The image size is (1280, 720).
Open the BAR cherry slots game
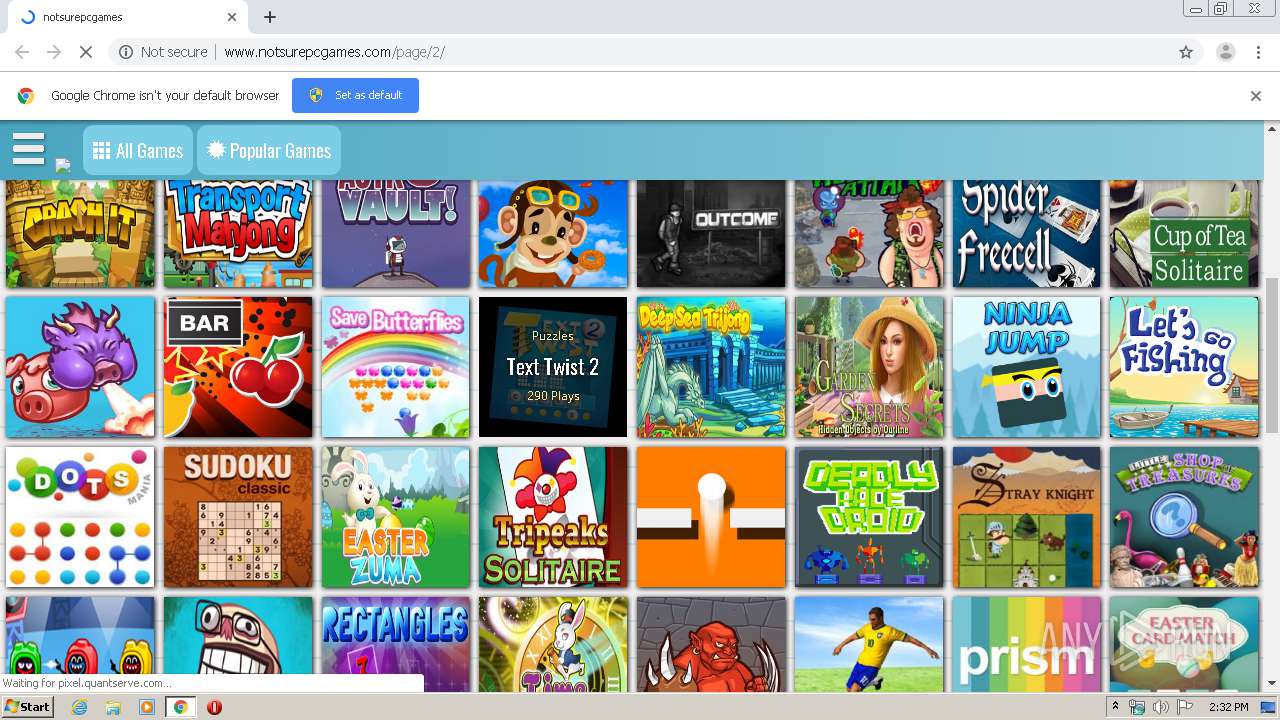[x=238, y=367]
